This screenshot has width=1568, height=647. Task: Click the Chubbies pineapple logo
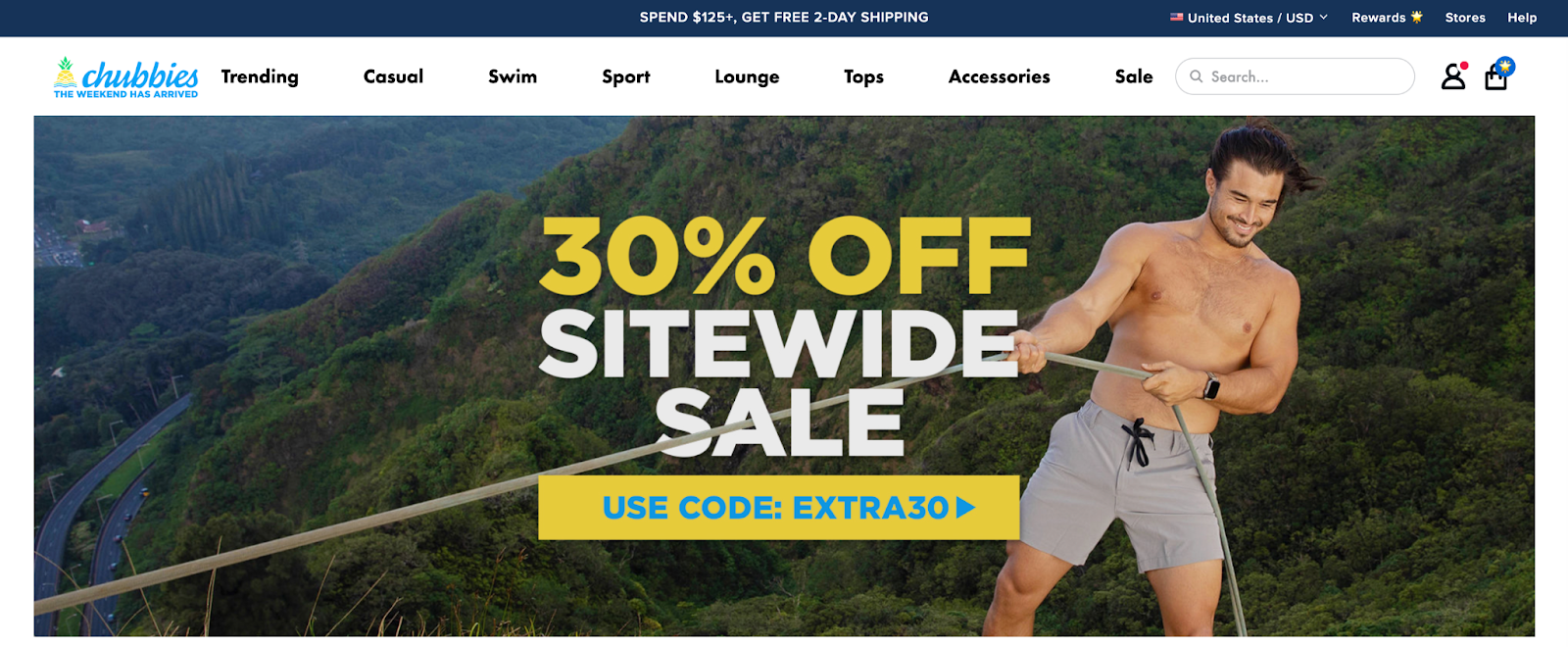[x=126, y=77]
